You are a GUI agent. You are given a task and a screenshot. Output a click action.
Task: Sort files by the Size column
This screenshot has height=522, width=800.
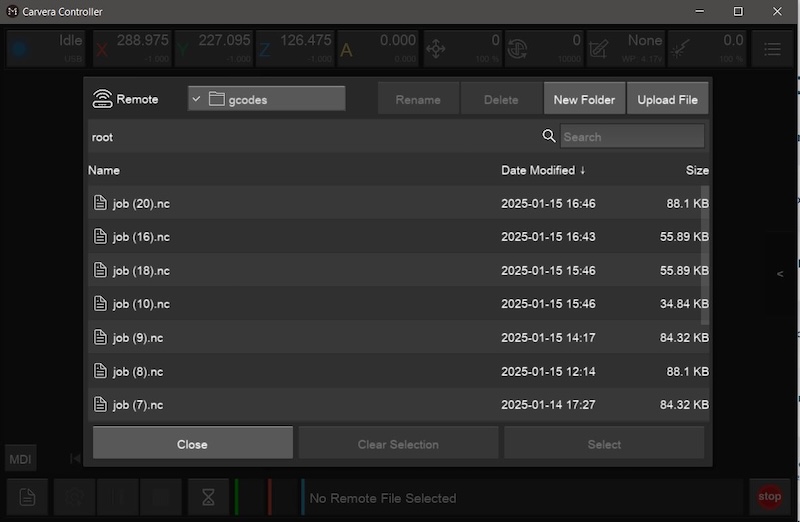(697, 170)
